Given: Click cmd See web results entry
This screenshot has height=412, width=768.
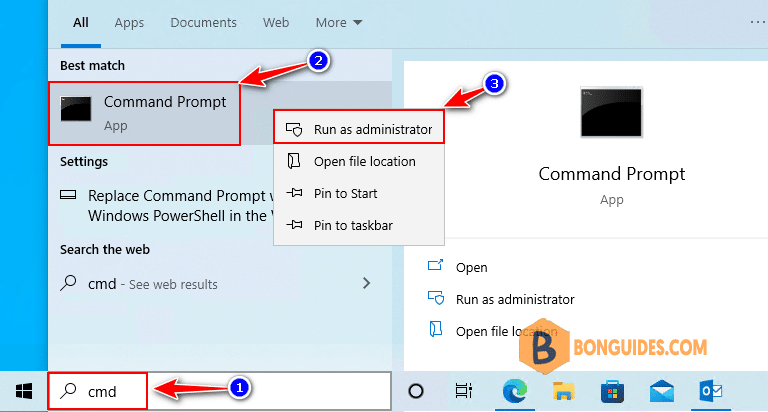Looking at the screenshot, I should 219,283.
